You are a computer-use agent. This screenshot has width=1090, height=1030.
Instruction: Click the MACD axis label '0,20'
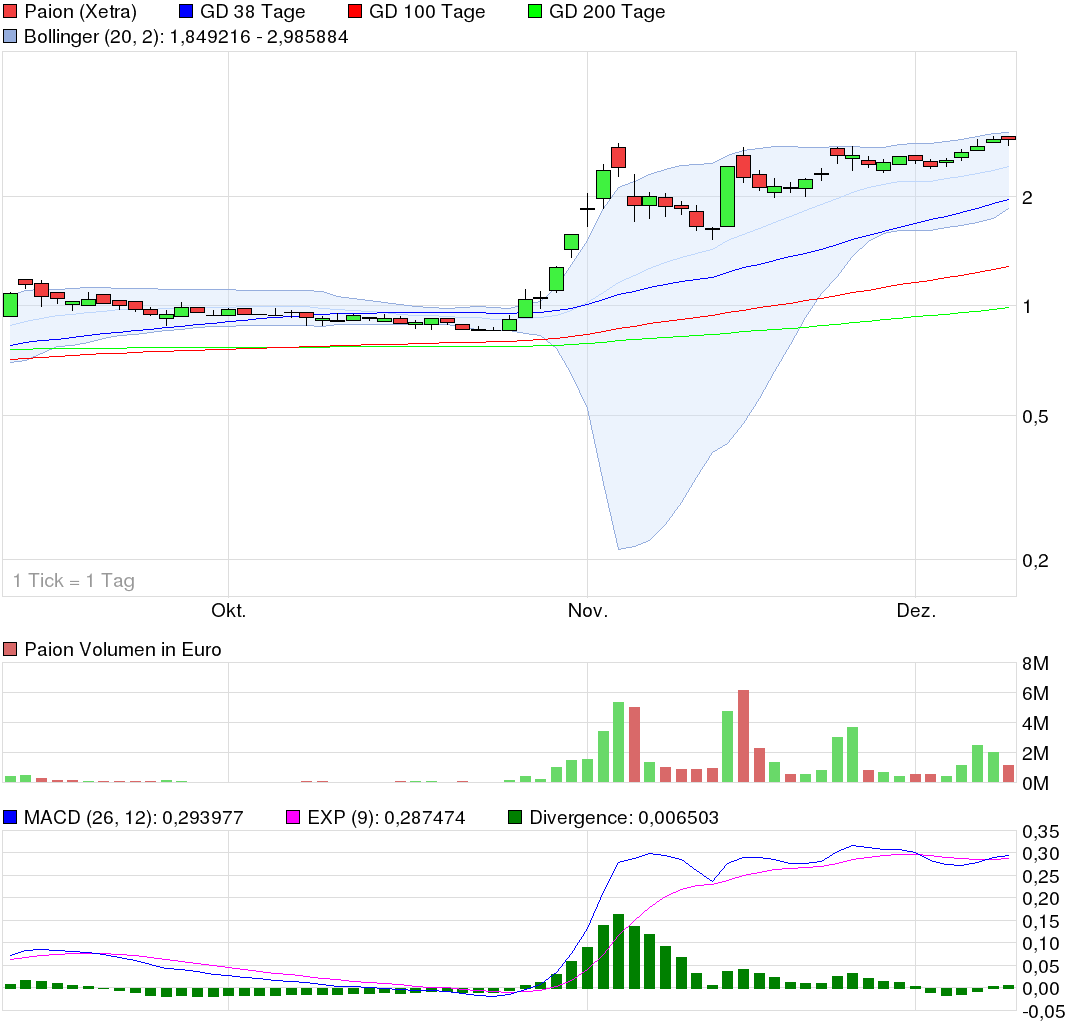(1041, 899)
